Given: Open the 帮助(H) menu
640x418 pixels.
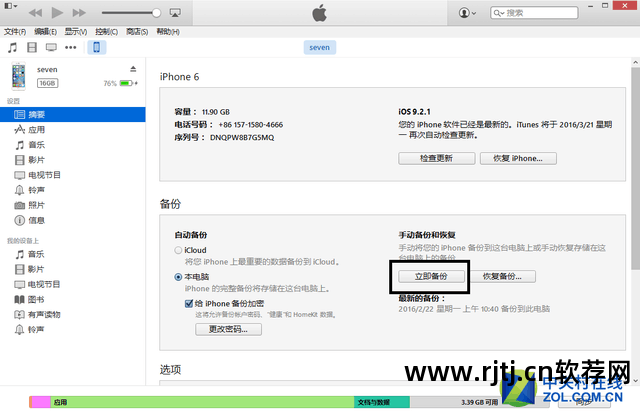Looking at the screenshot, I should [168, 31].
